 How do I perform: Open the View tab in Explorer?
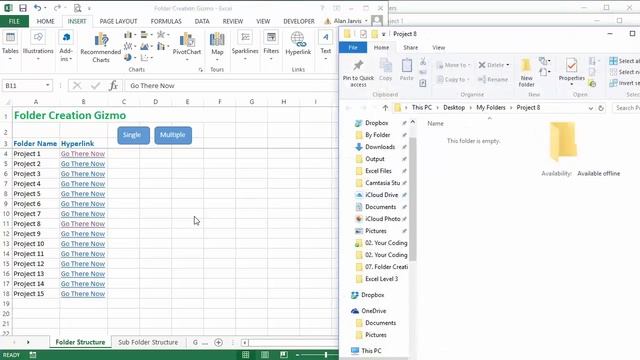click(438, 47)
